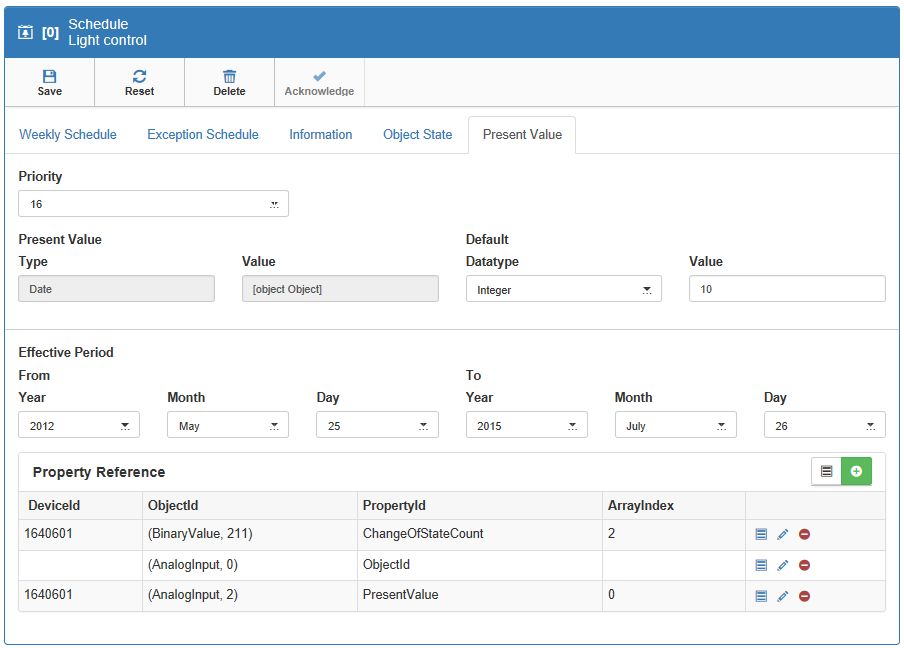Show details for the AnalogInput 2 row
This screenshot has height=648, width=904.
(761, 596)
